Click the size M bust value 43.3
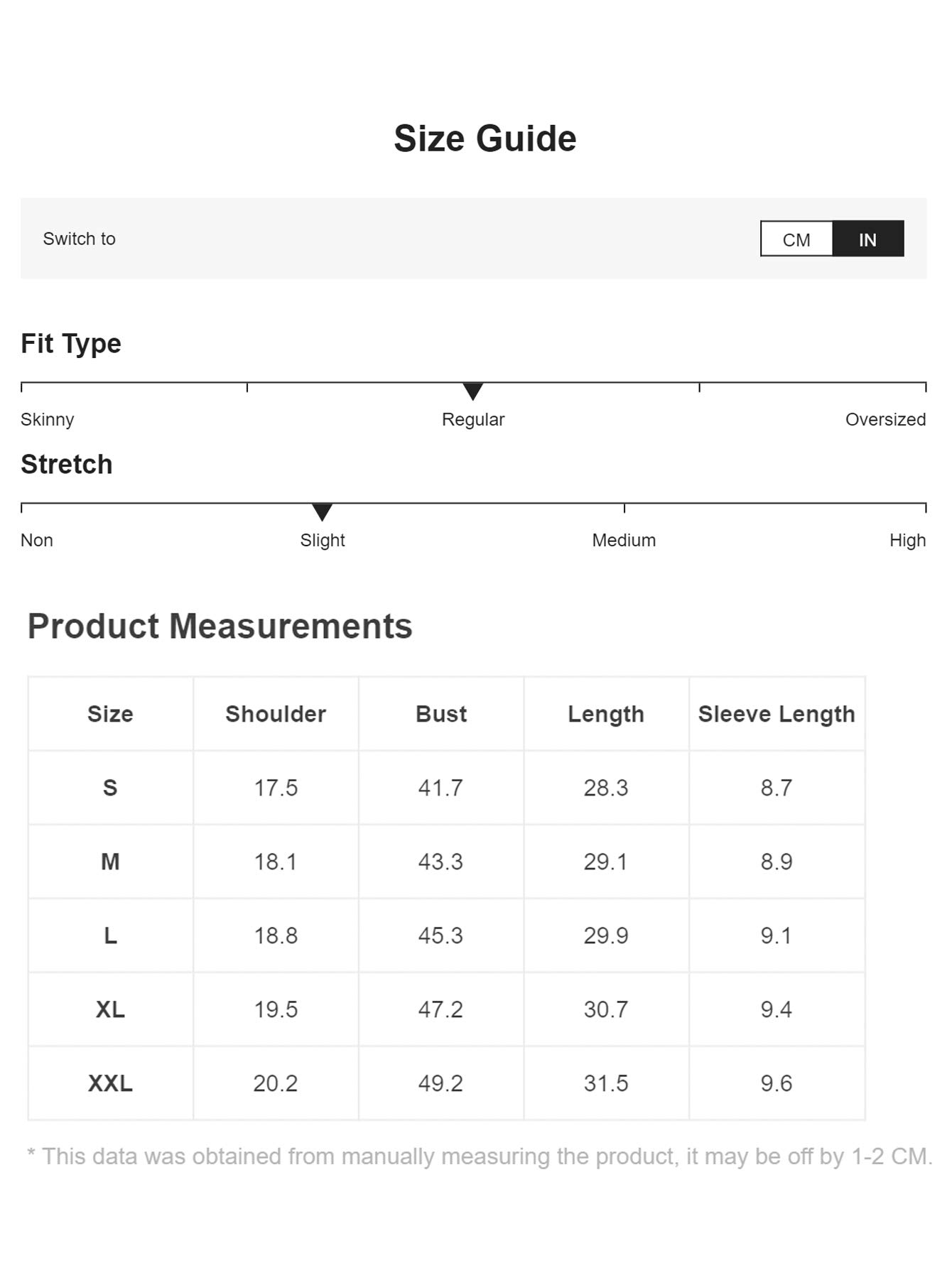The width and height of the screenshot is (952, 1268). click(x=440, y=862)
